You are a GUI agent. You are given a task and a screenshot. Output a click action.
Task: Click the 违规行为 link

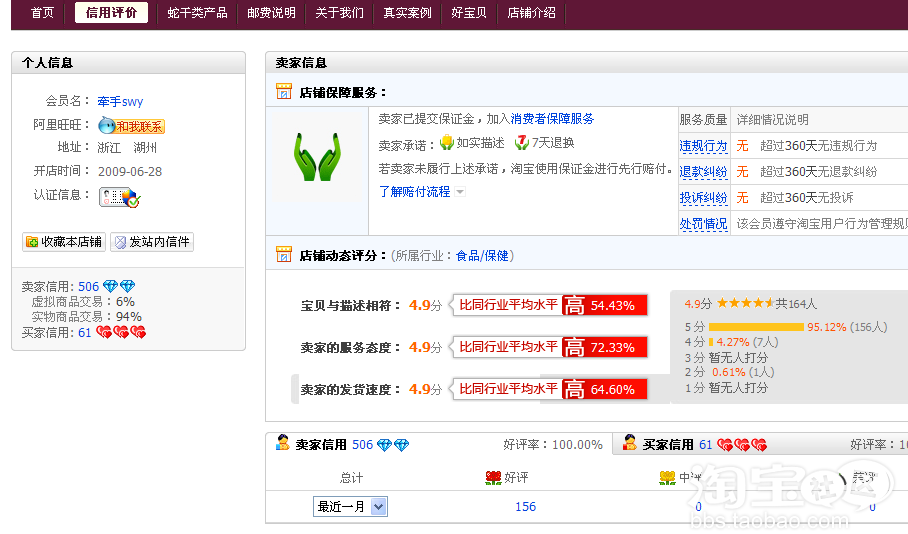tap(703, 146)
